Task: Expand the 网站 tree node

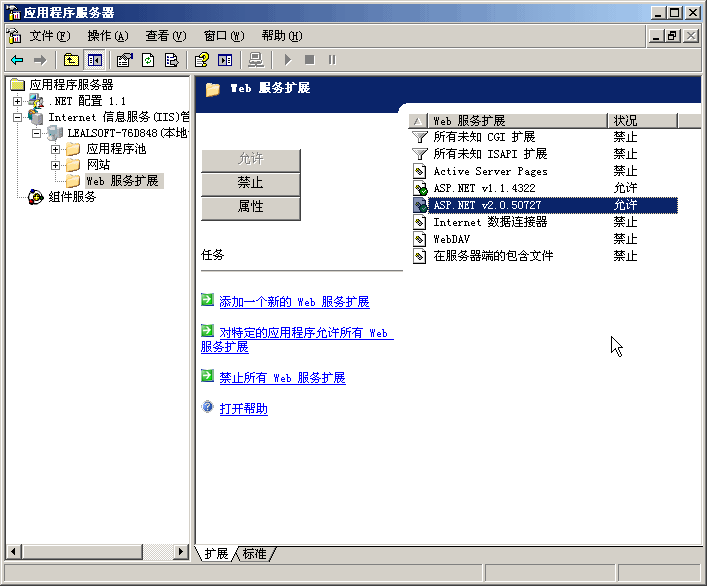Action: click(x=55, y=165)
